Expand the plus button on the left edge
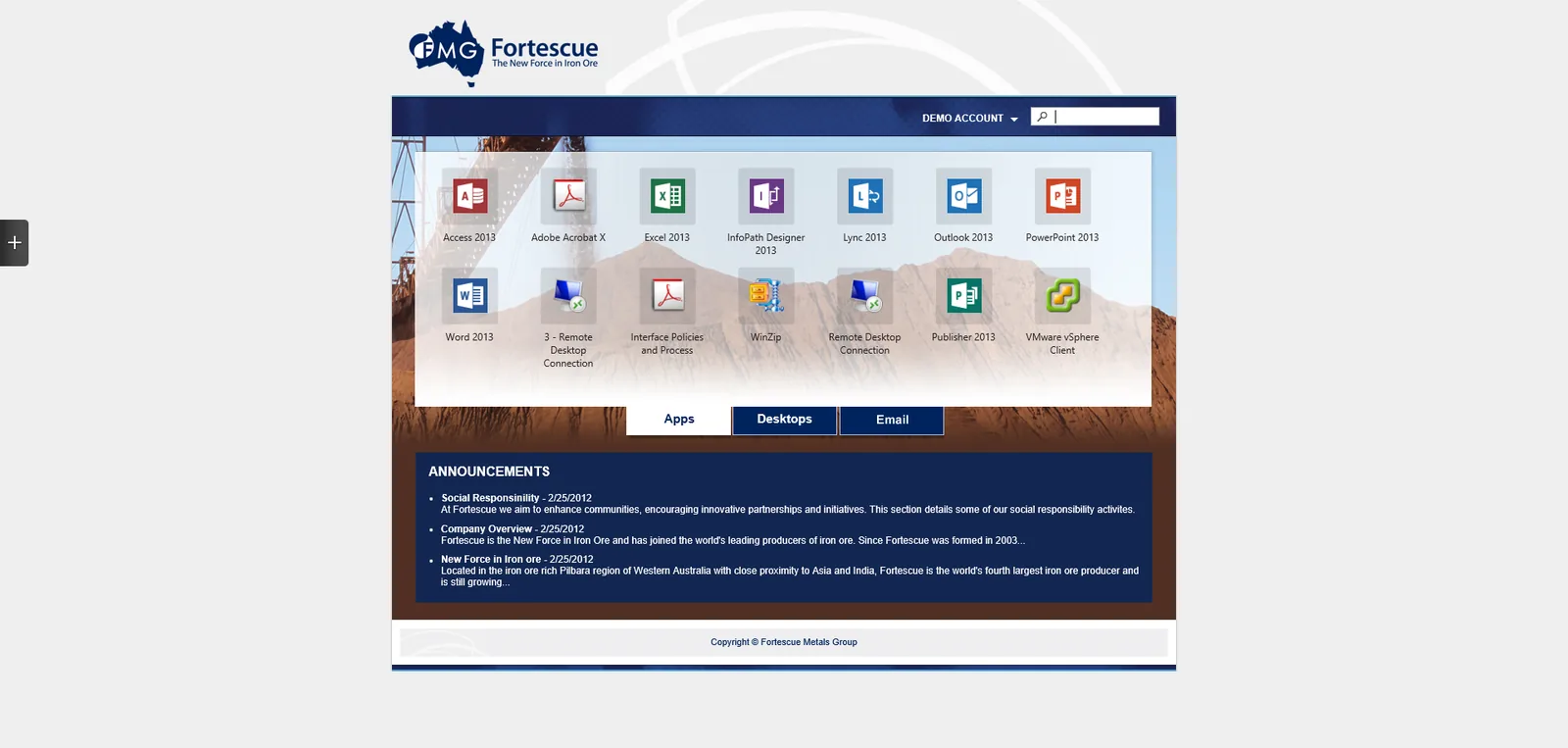This screenshot has height=748, width=1568. [x=14, y=242]
